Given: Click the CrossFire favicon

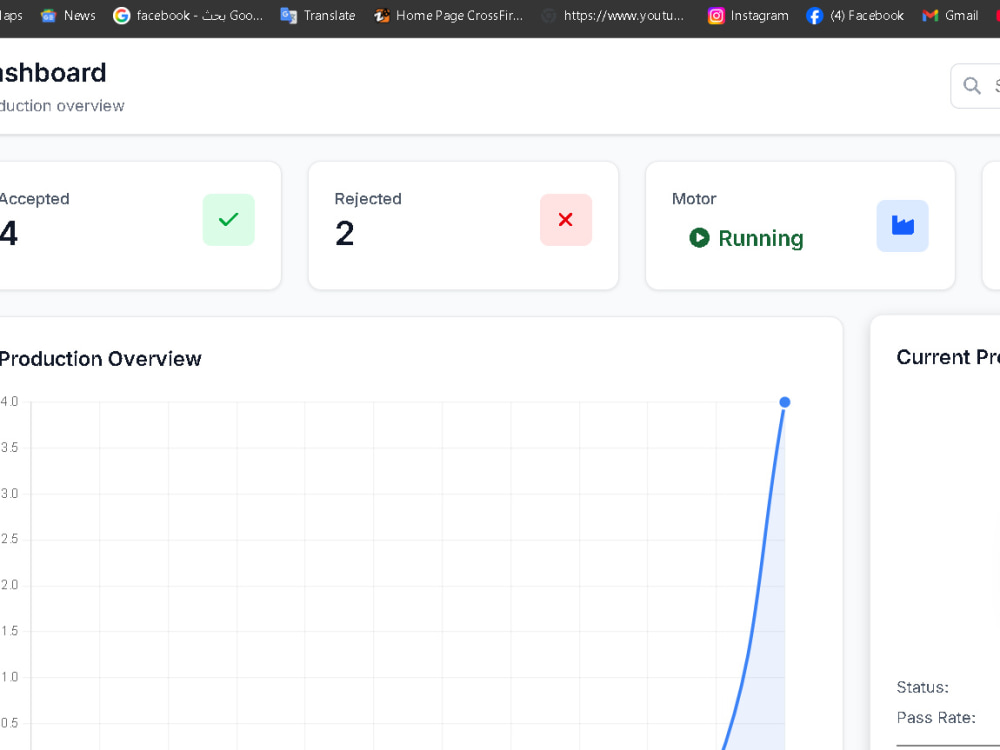Looking at the screenshot, I should pos(381,15).
